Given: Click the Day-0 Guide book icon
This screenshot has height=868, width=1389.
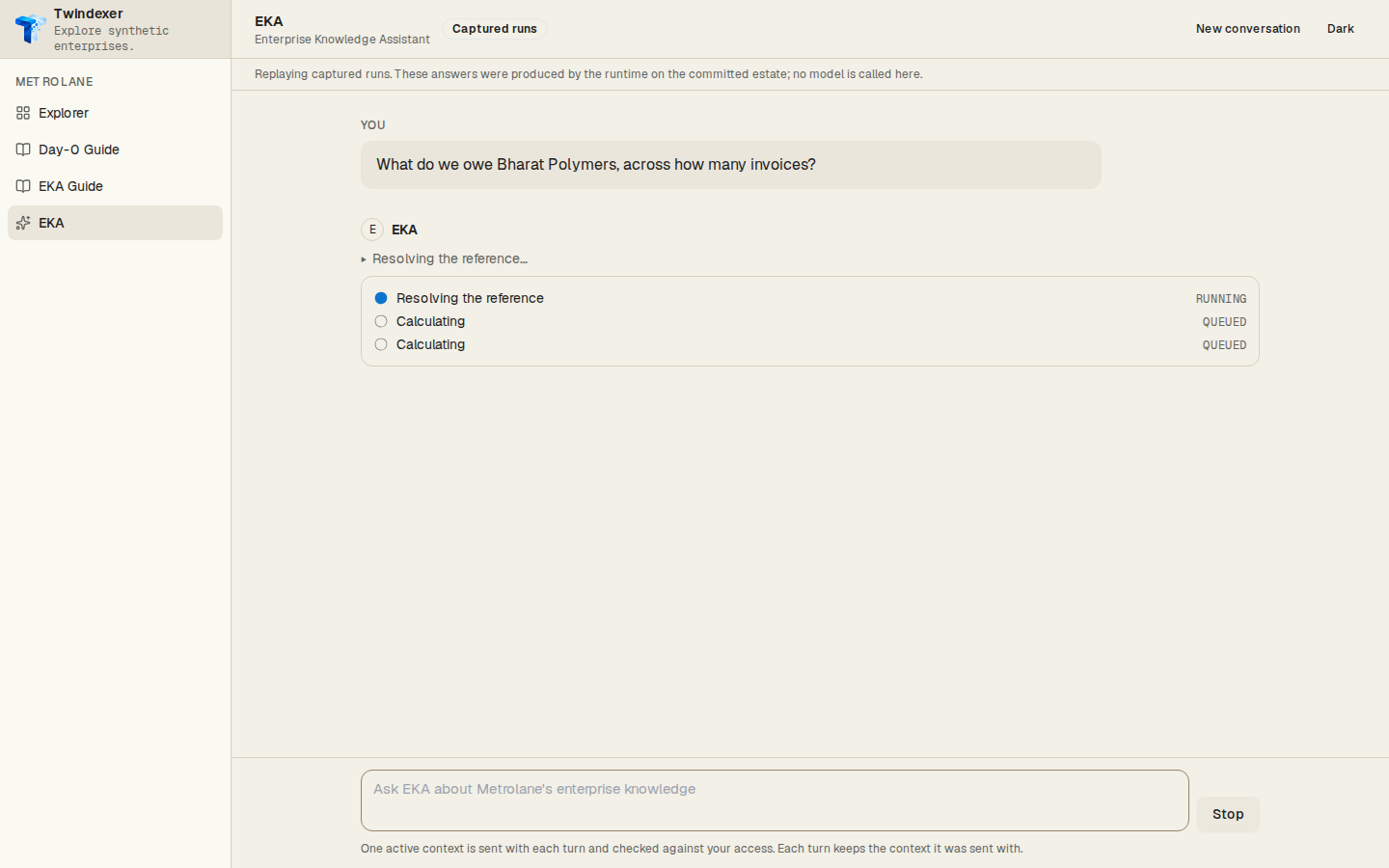Looking at the screenshot, I should (23, 149).
